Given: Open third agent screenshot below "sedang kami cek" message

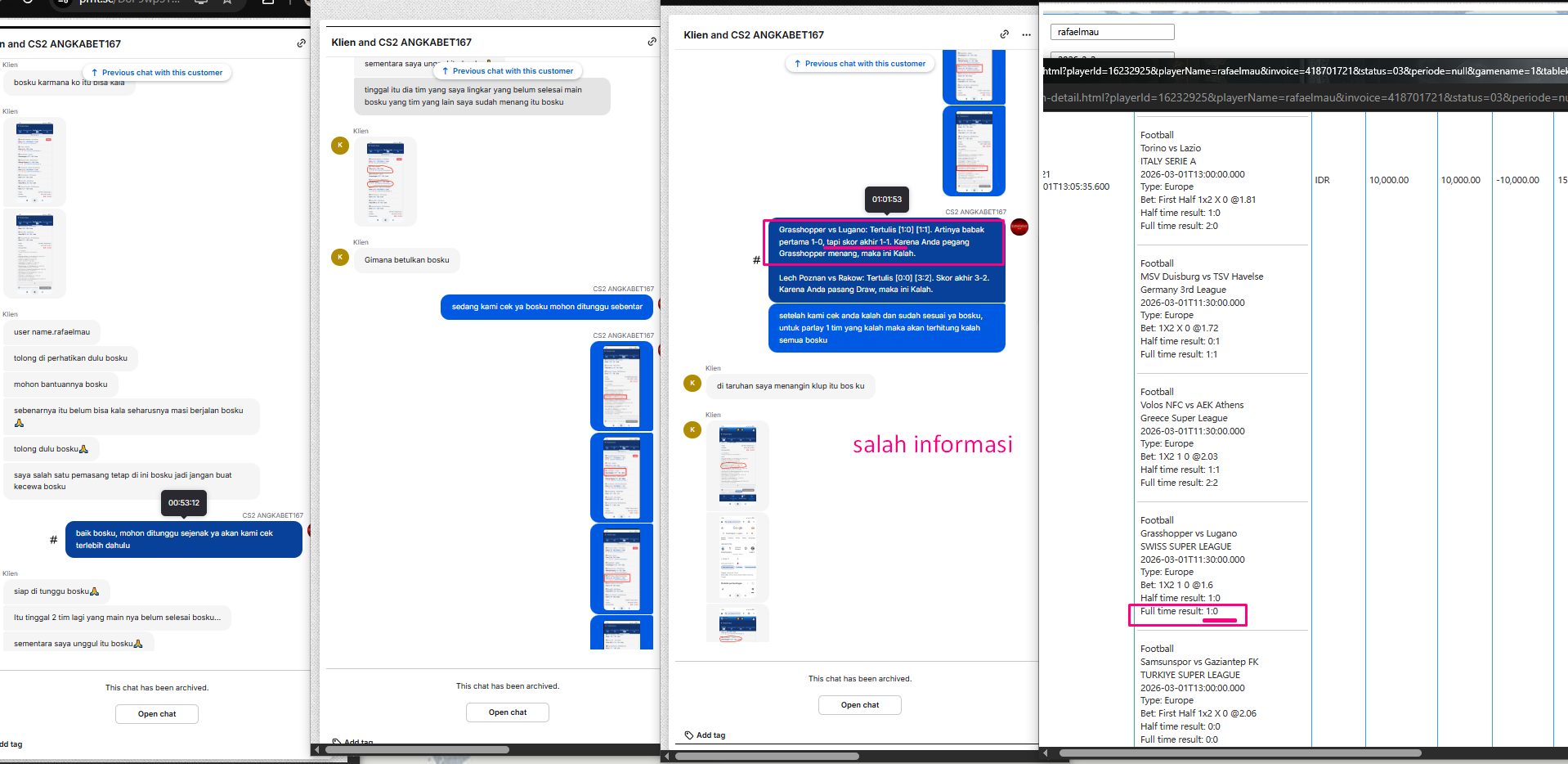Looking at the screenshot, I should point(622,569).
